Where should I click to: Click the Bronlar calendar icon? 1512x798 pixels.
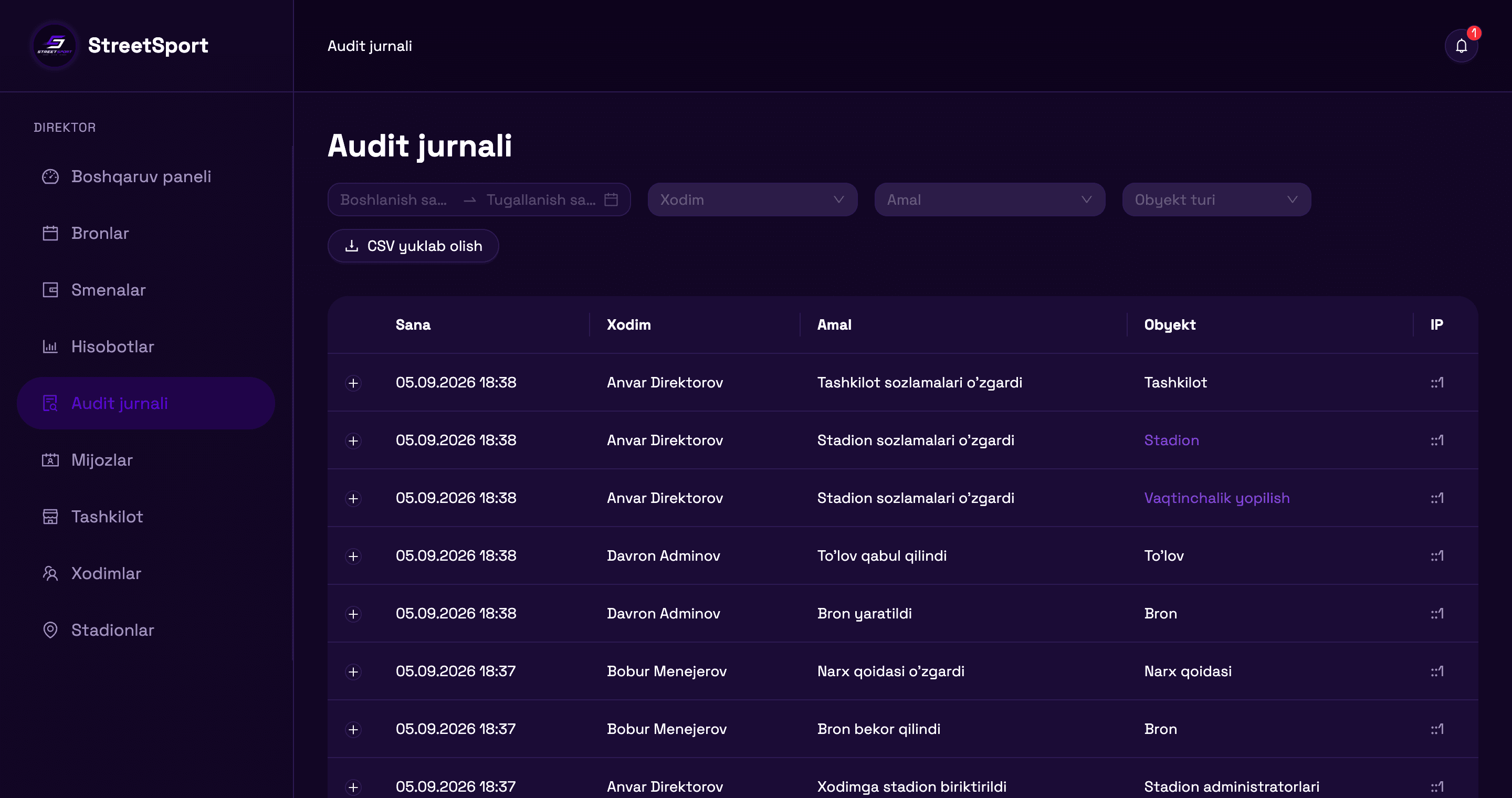click(x=50, y=234)
